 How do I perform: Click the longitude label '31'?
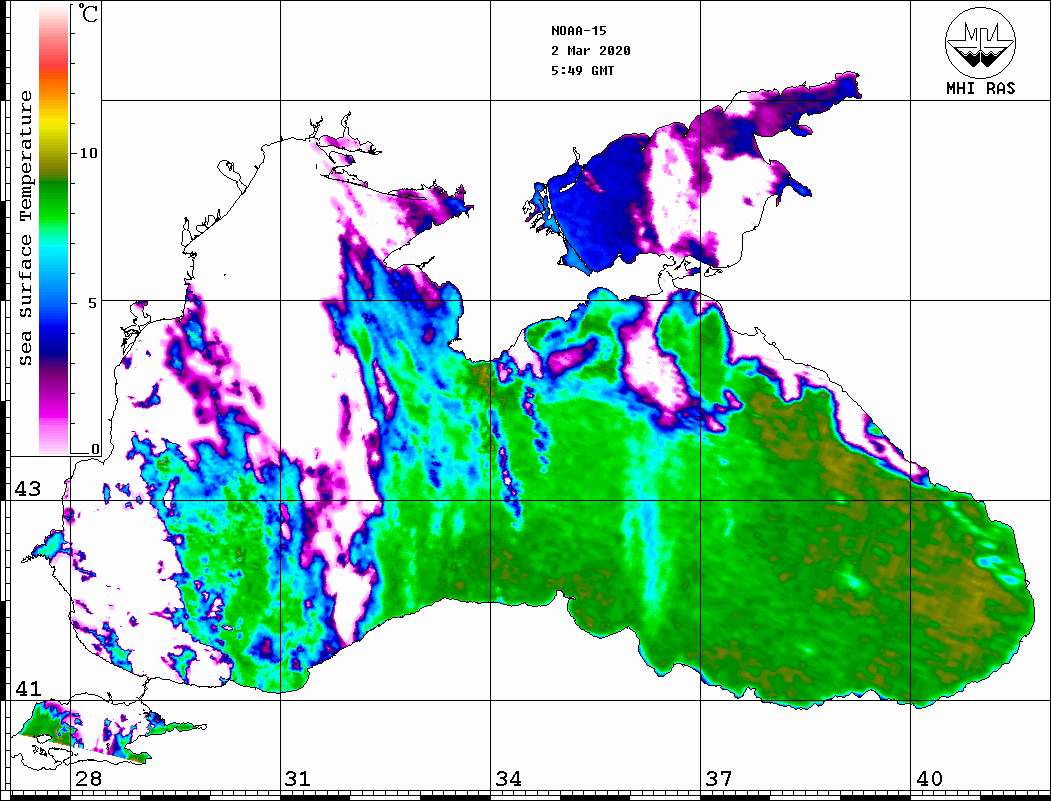[298, 779]
